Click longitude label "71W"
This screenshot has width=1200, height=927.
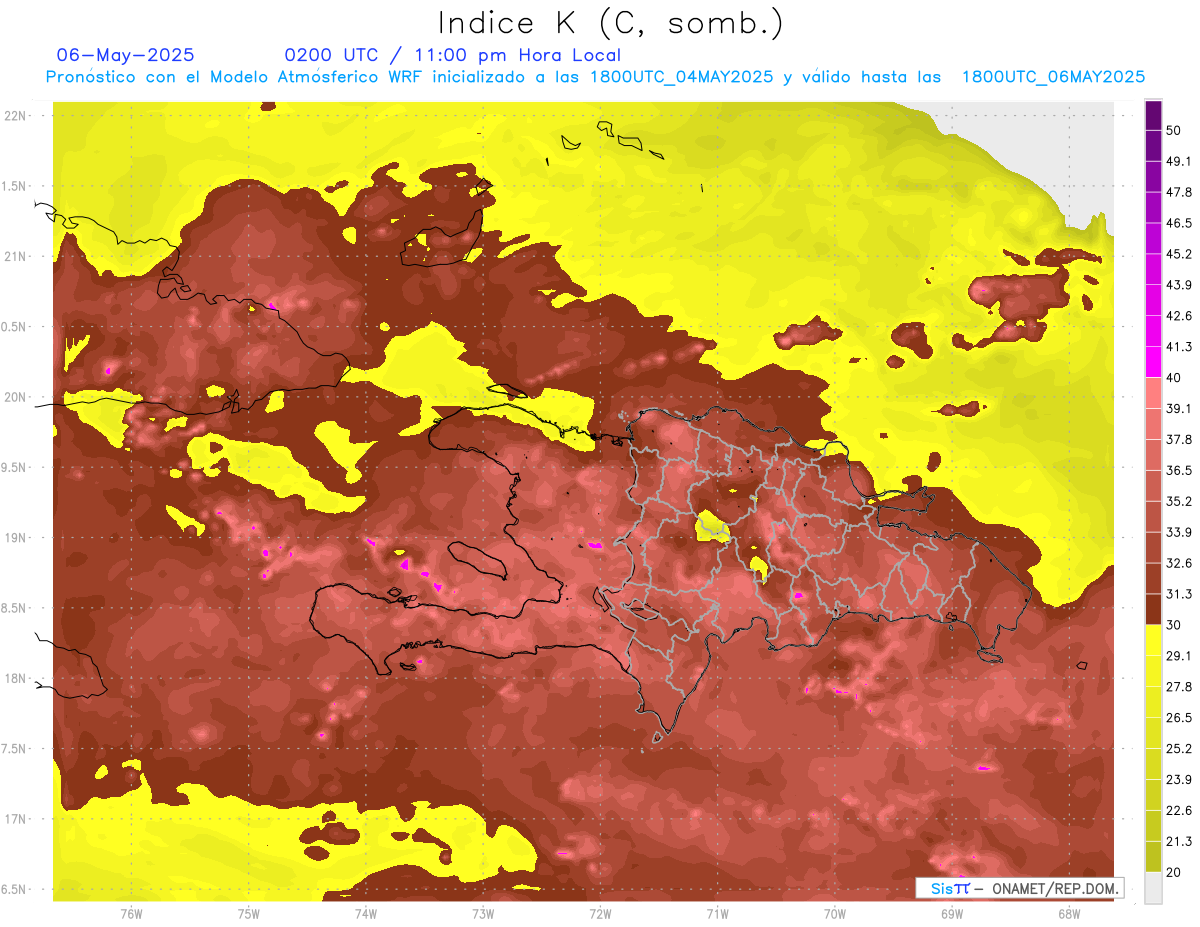pos(717,913)
